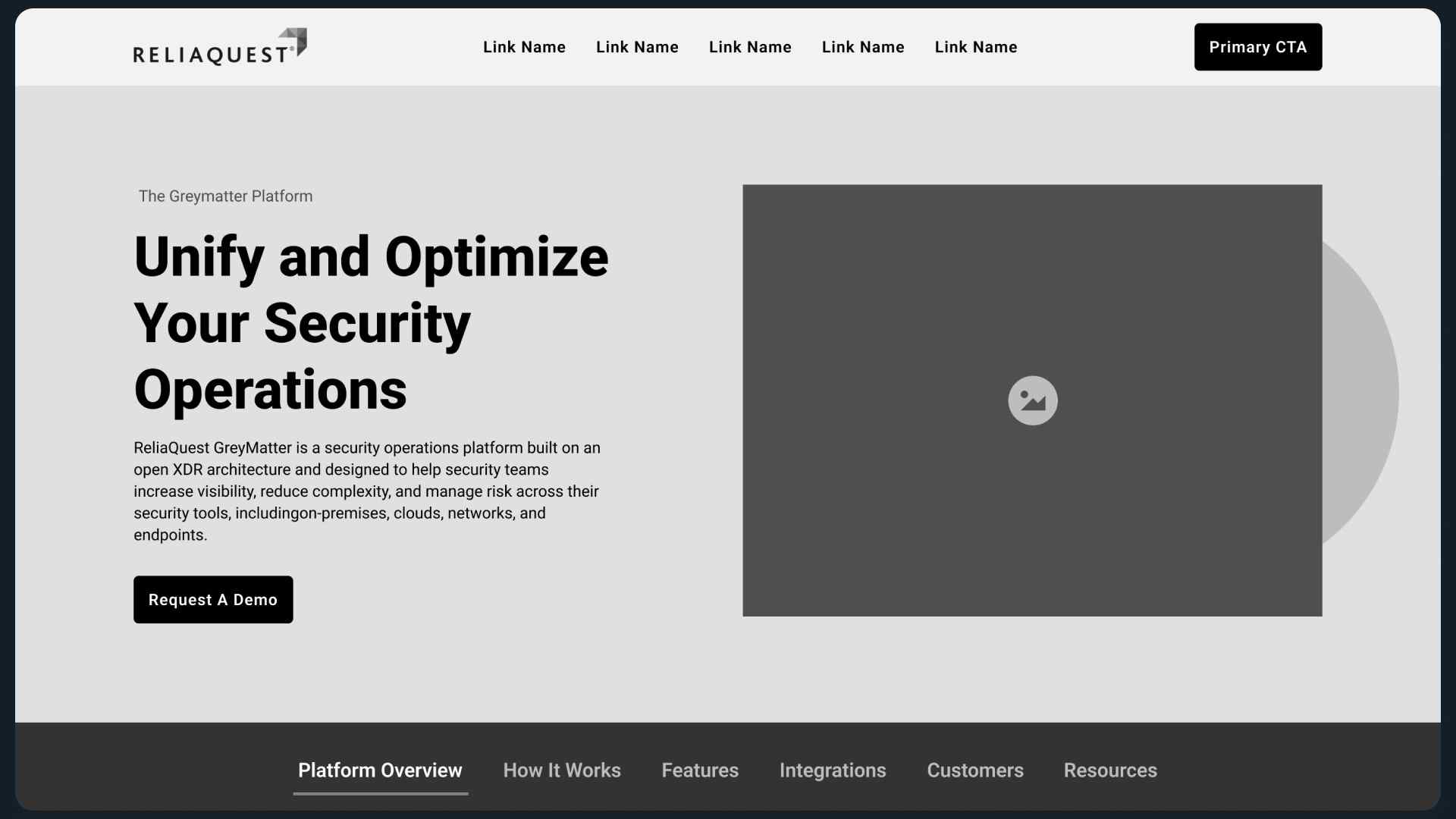Click the image placeholder icon in hero
This screenshot has height=819, width=1456.
pos(1032,400)
